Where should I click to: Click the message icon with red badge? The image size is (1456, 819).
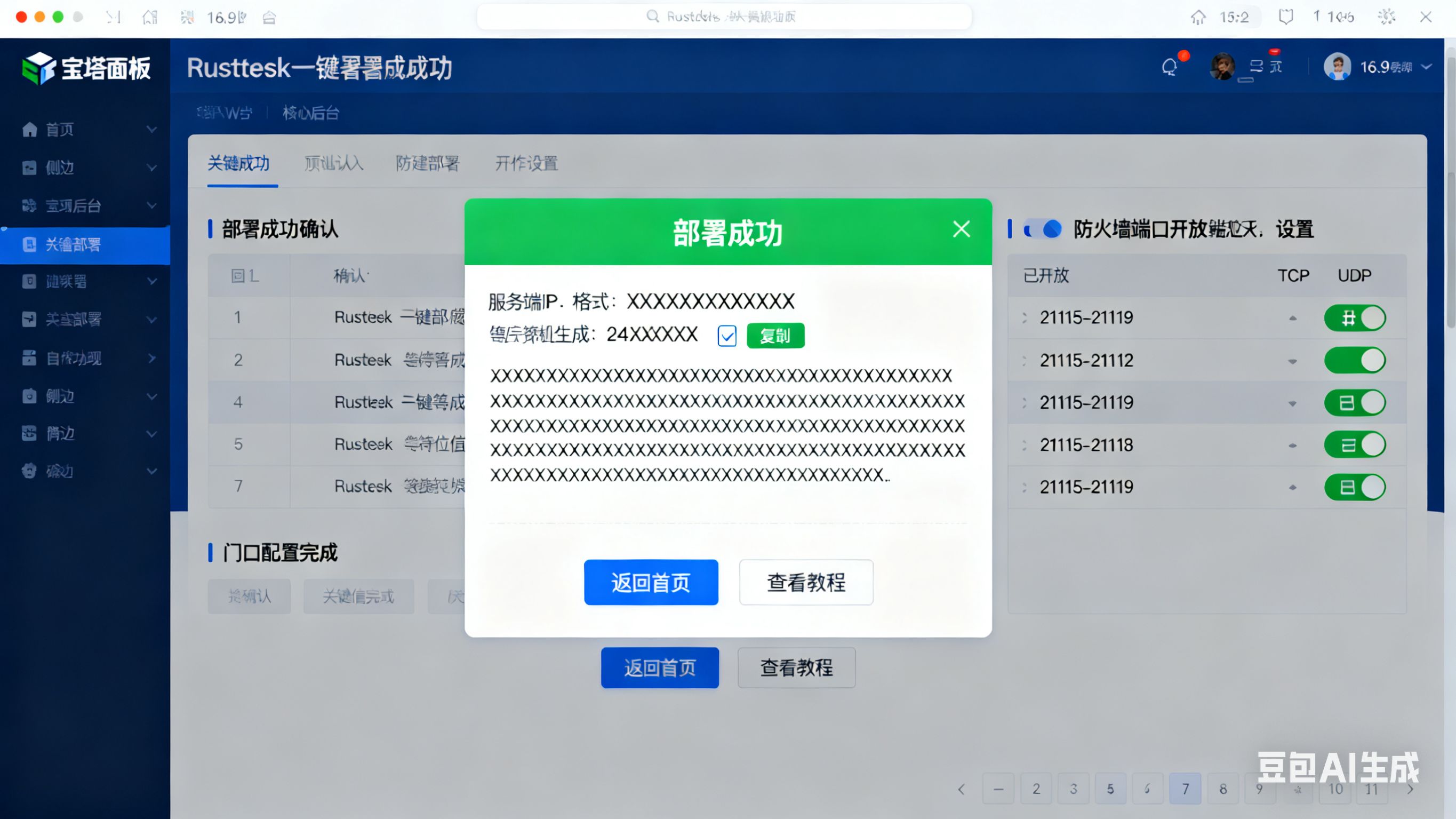[1266, 66]
